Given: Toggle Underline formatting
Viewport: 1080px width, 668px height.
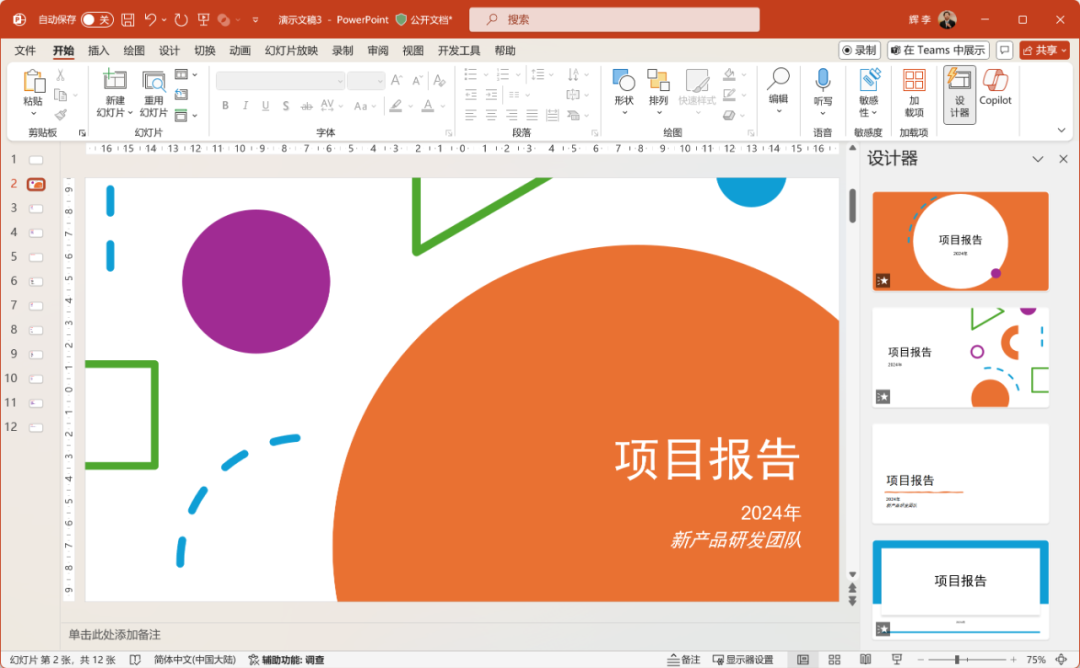Looking at the screenshot, I should [x=265, y=105].
